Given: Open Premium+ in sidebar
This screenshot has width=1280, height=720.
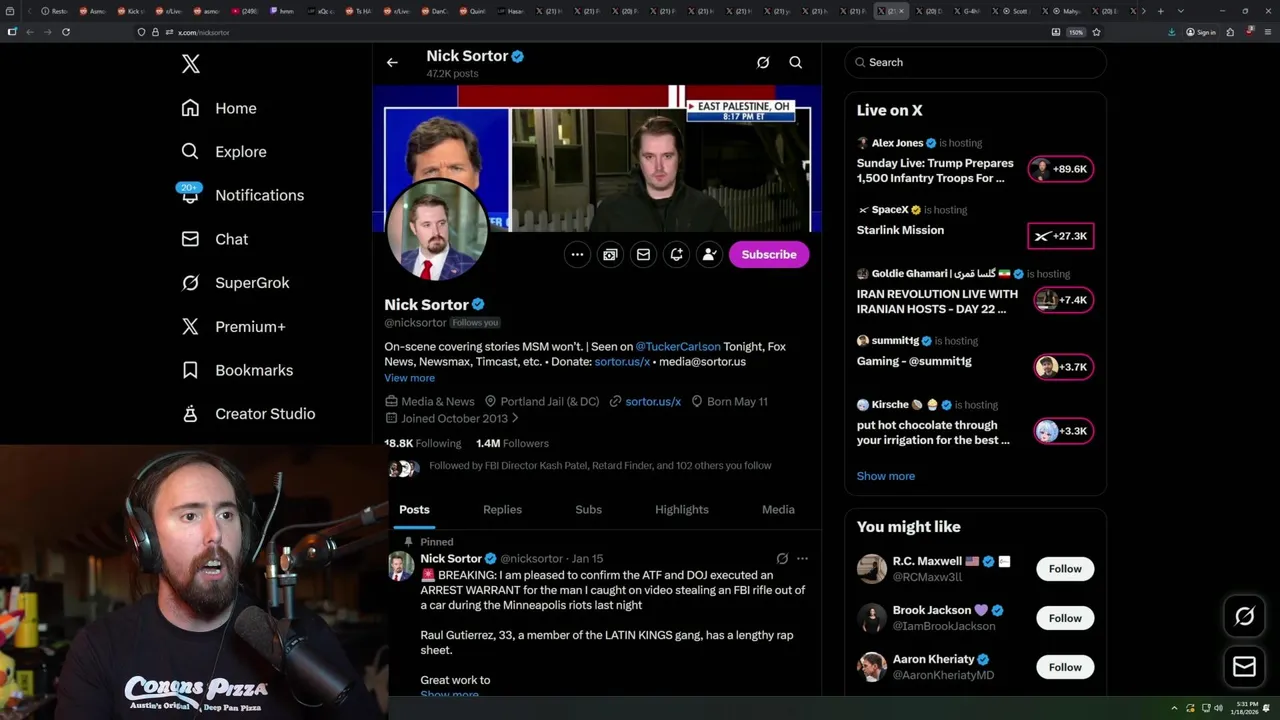Looking at the screenshot, I should click(x=233, y=327).
